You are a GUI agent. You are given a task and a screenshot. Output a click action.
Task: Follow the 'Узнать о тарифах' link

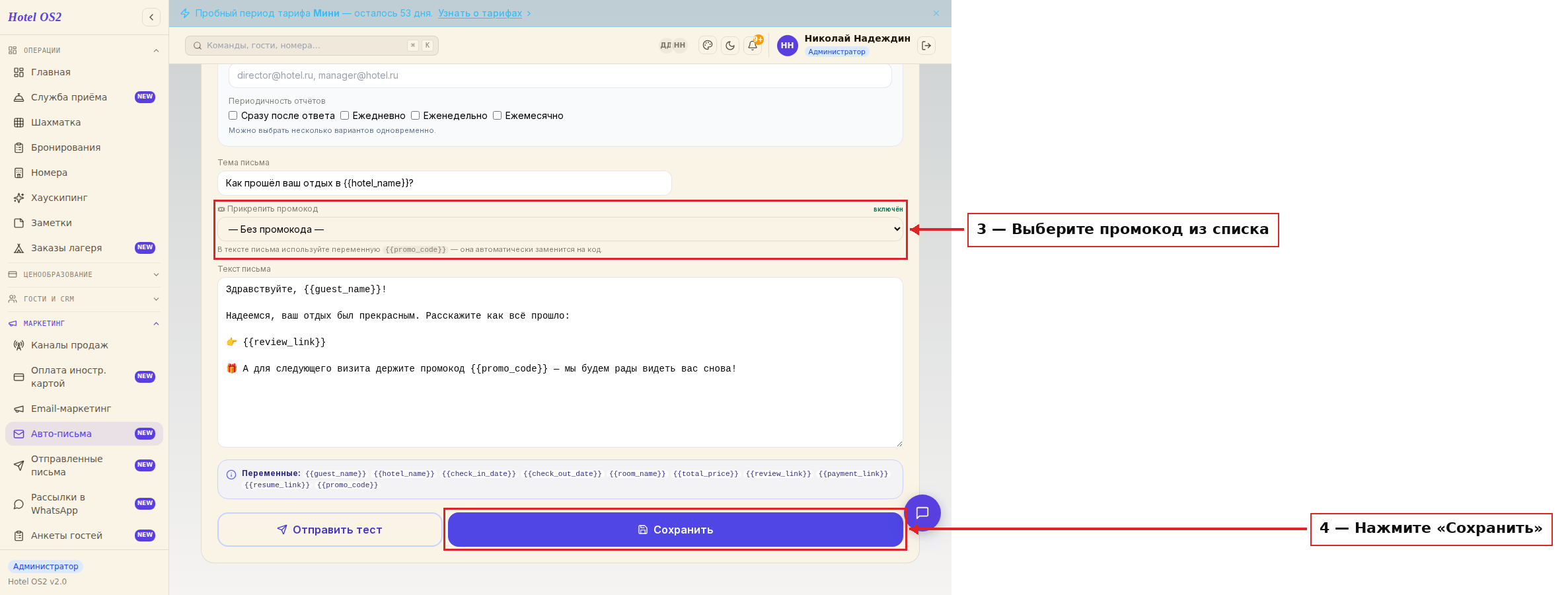coord(480,13)
